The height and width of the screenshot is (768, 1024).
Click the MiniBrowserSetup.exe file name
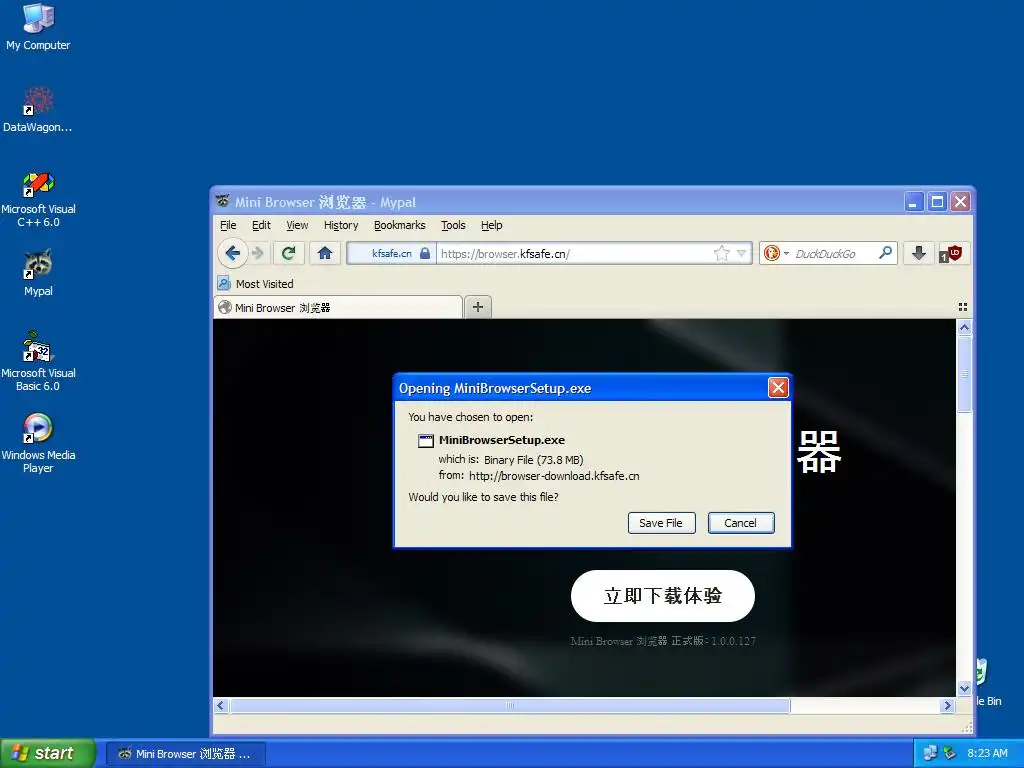pyautogui.click(x=502, y=440)
